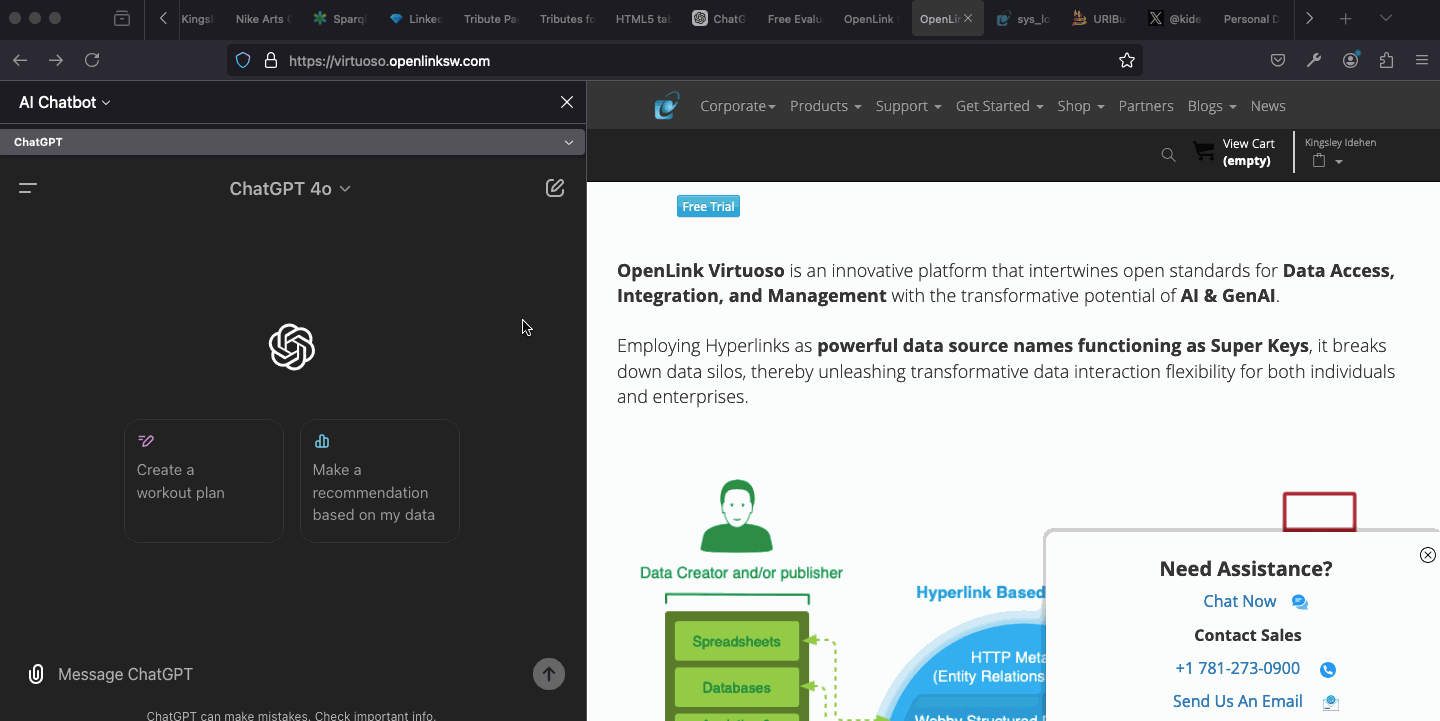
Task: Close the AI Chatbot sidebar
Action: (x=567, y=102)
